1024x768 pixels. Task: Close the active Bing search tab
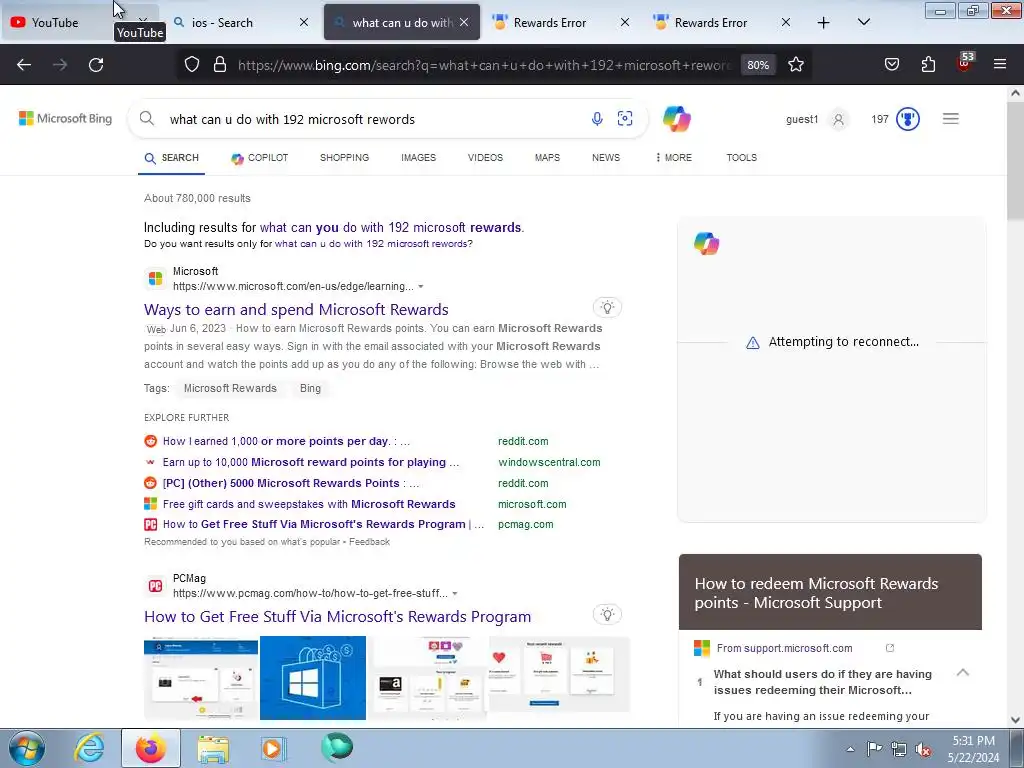[464, 22]
